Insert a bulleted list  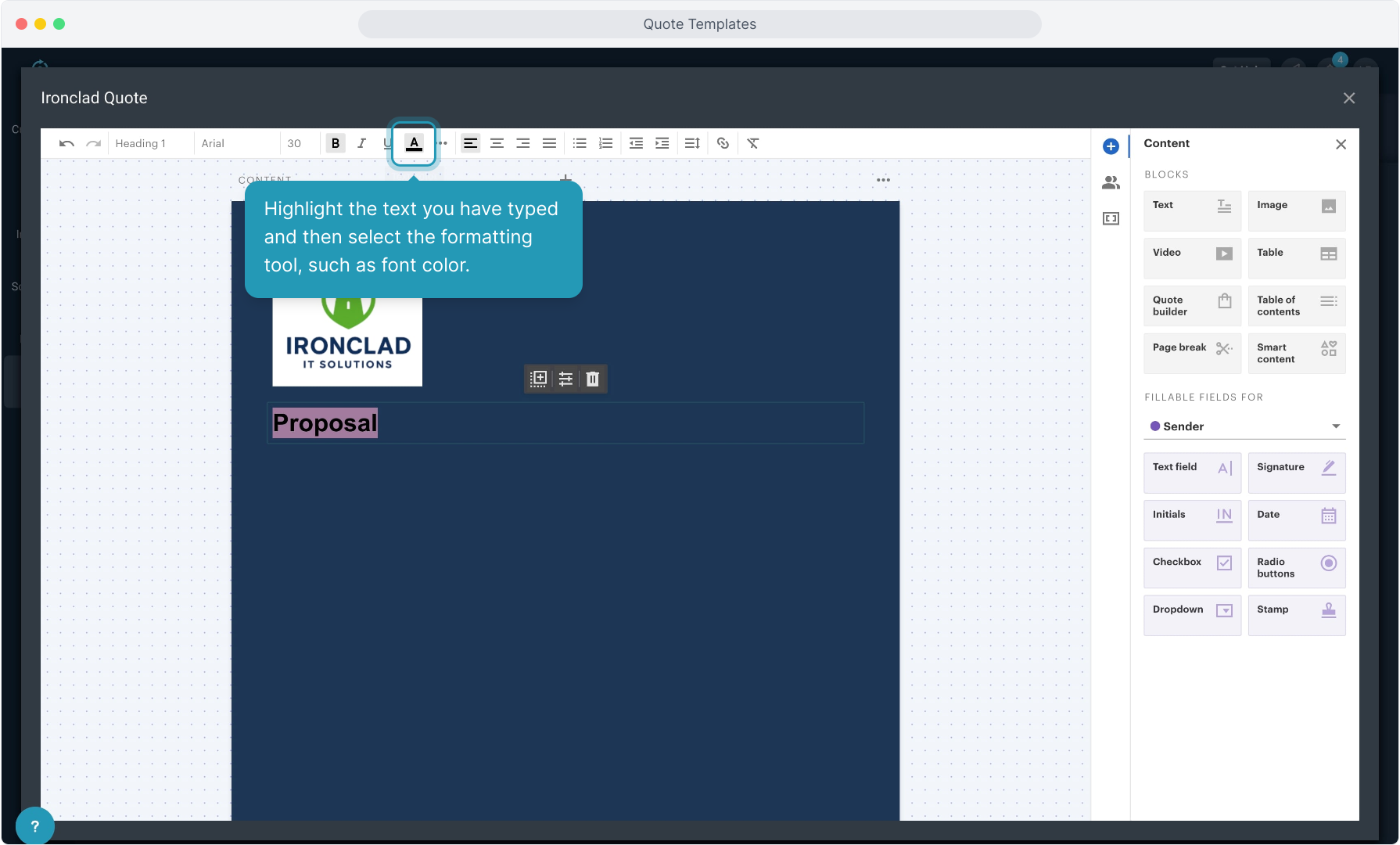point(580,143)
